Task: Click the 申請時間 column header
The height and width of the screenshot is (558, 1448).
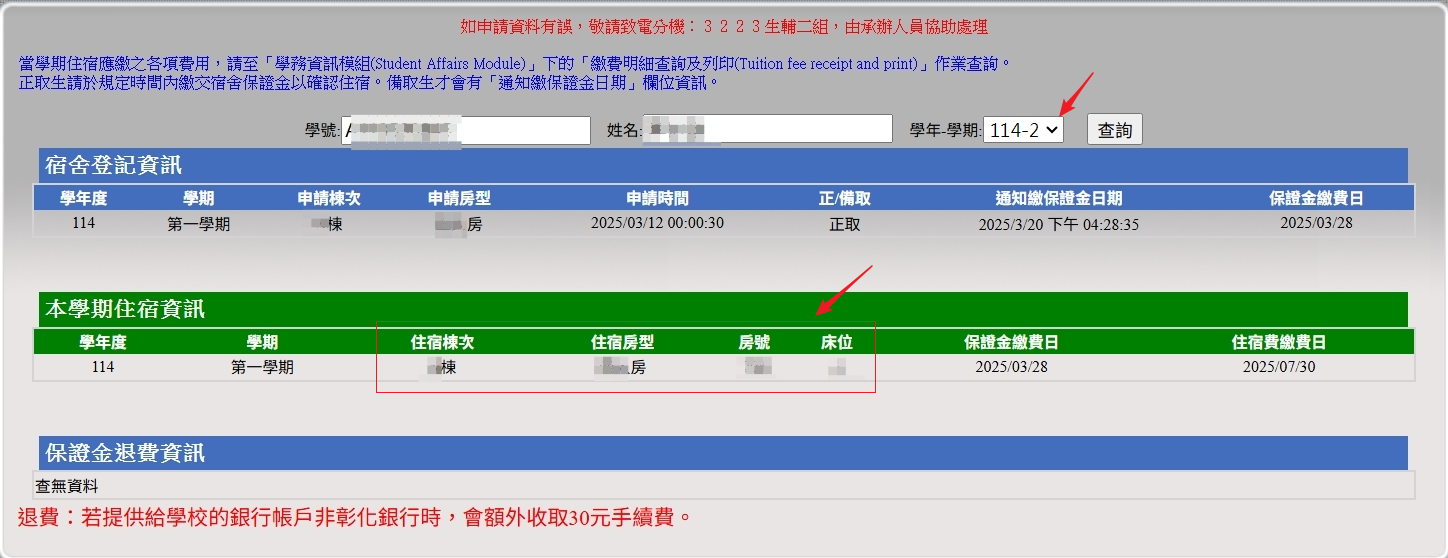Action: click(657, 198)
